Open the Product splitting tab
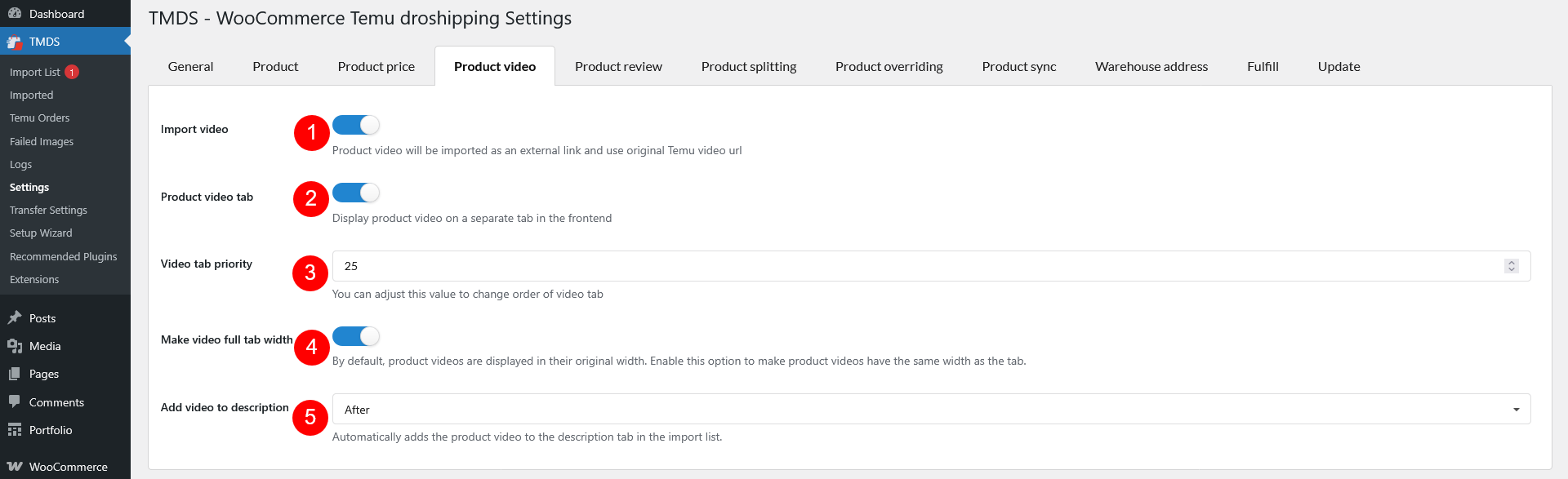The height and width of the screenshot is (479, 1568). point(749,66)
